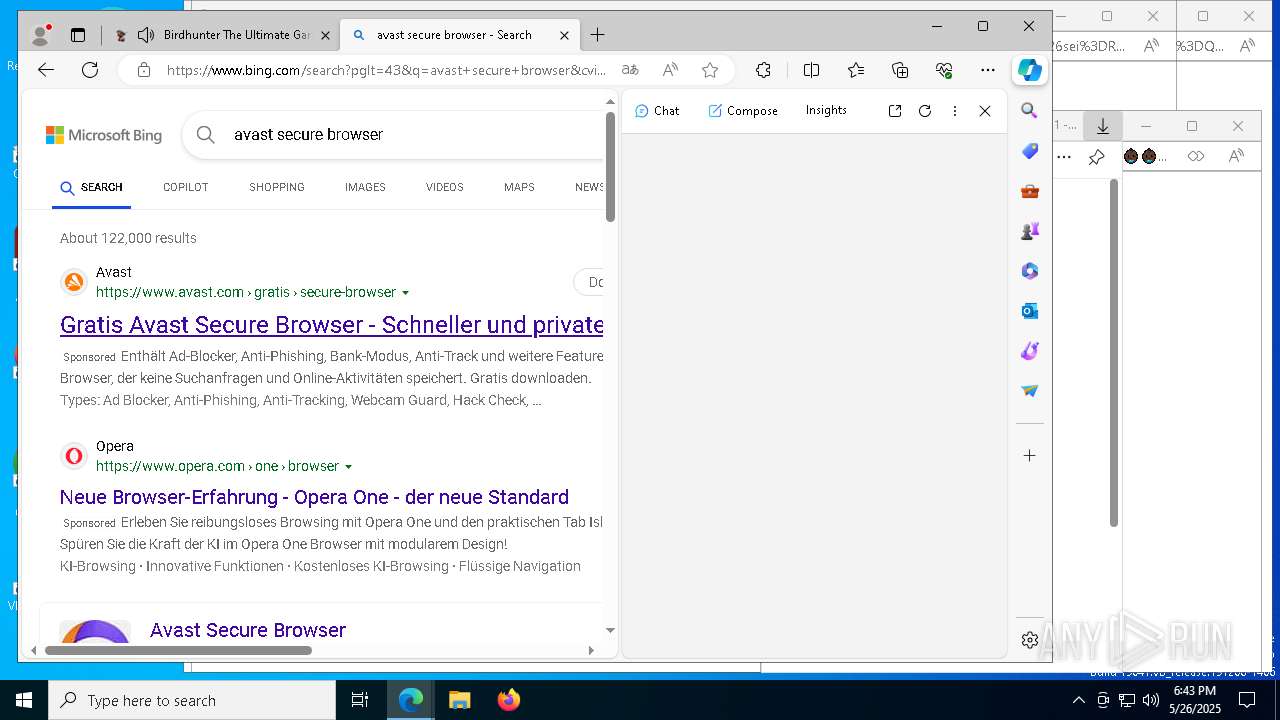Open Browser essentials heart icon
The width and height of the screenshot is (1280, 720).
pos(944,70)
